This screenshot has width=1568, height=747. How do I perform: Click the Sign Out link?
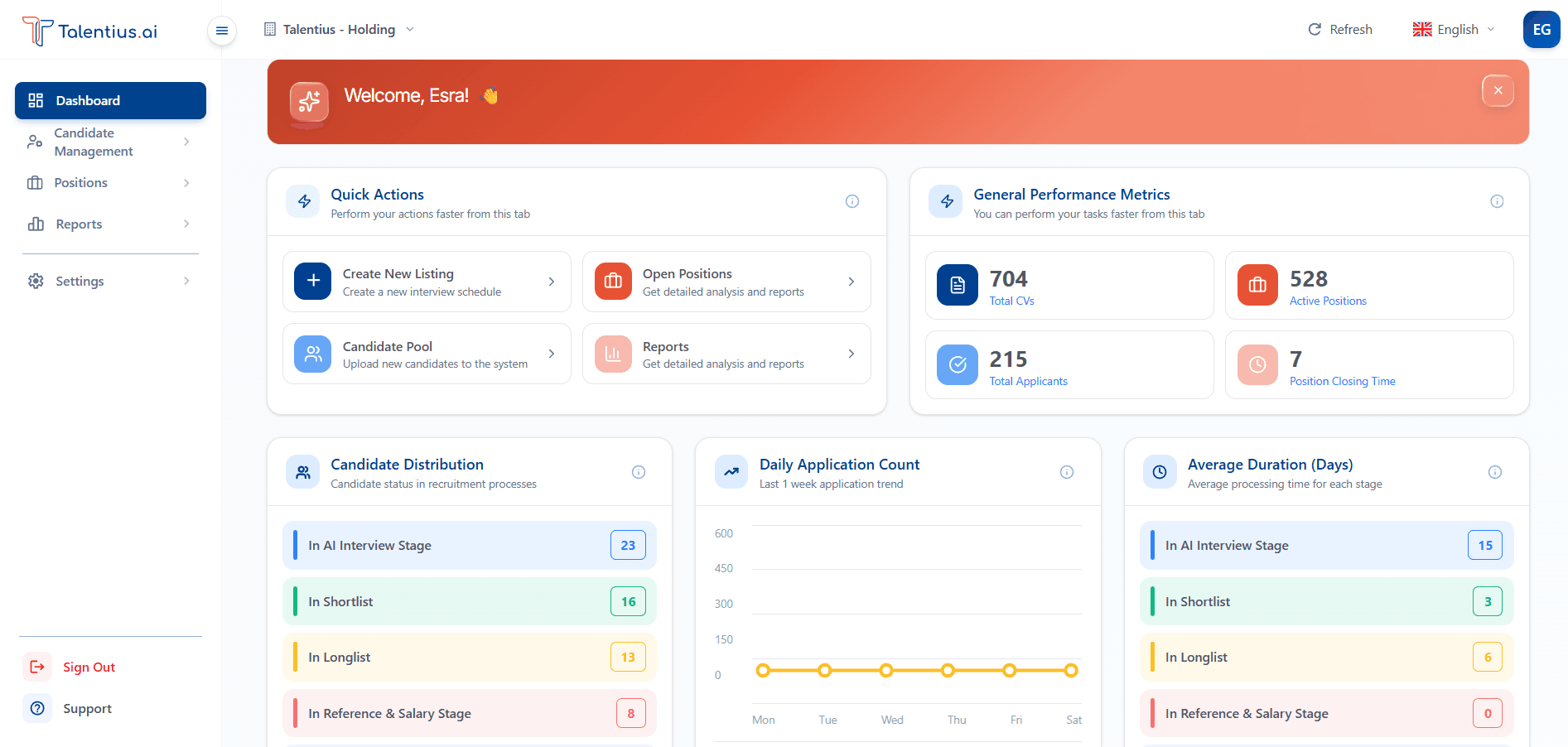(89, 667)
